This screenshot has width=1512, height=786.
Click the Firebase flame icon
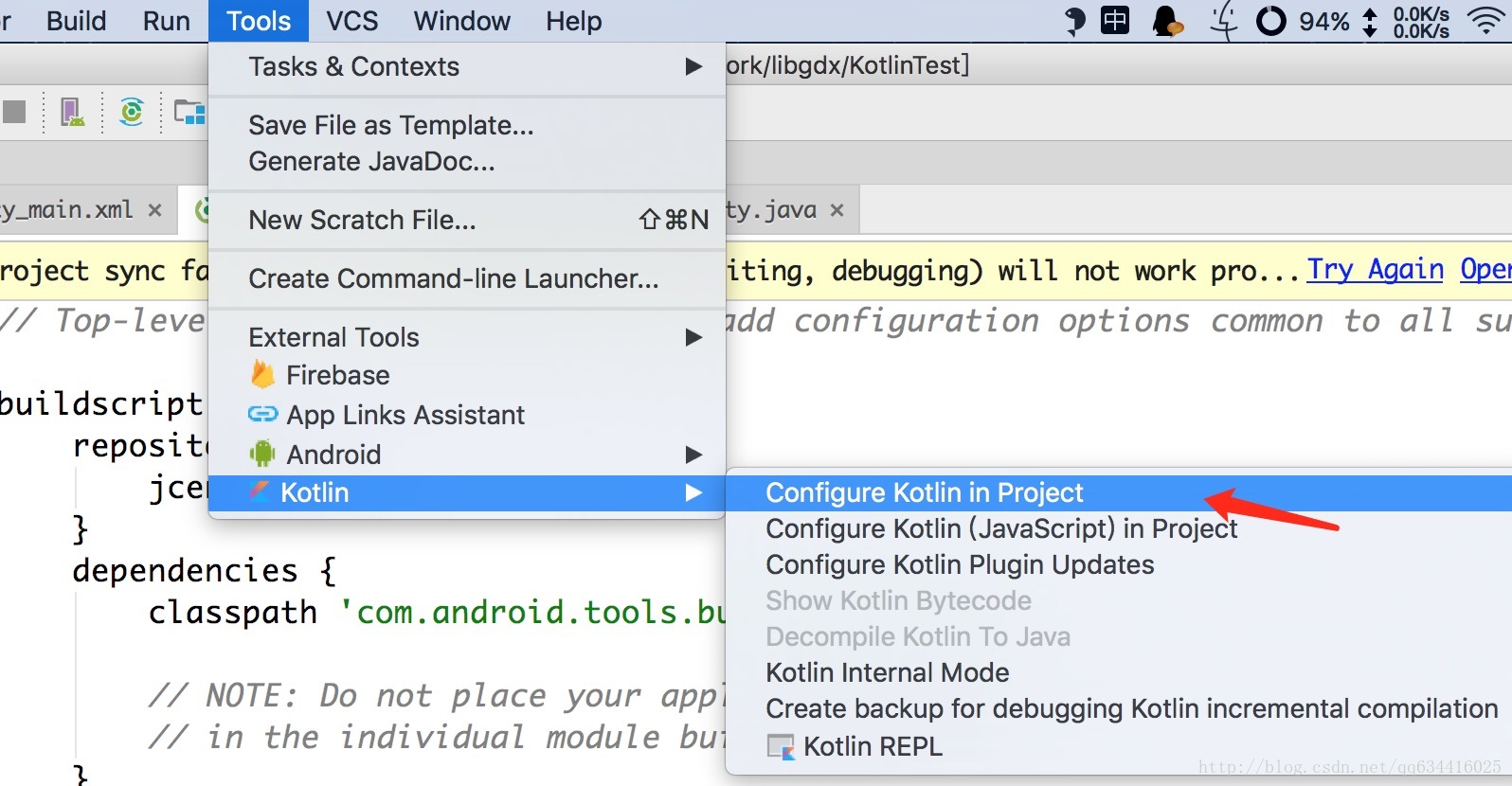tap(262, 375)
